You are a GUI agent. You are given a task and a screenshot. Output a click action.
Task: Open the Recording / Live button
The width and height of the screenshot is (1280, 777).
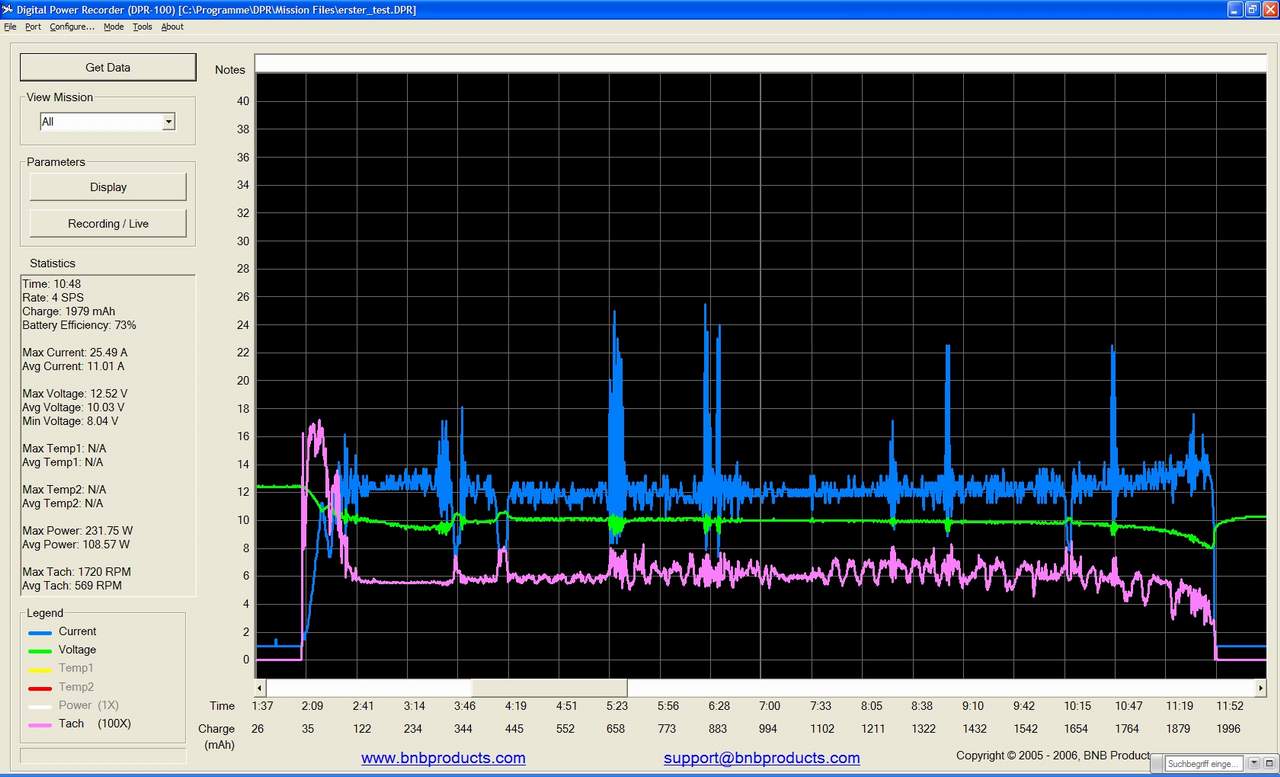(x=108, y=223)
